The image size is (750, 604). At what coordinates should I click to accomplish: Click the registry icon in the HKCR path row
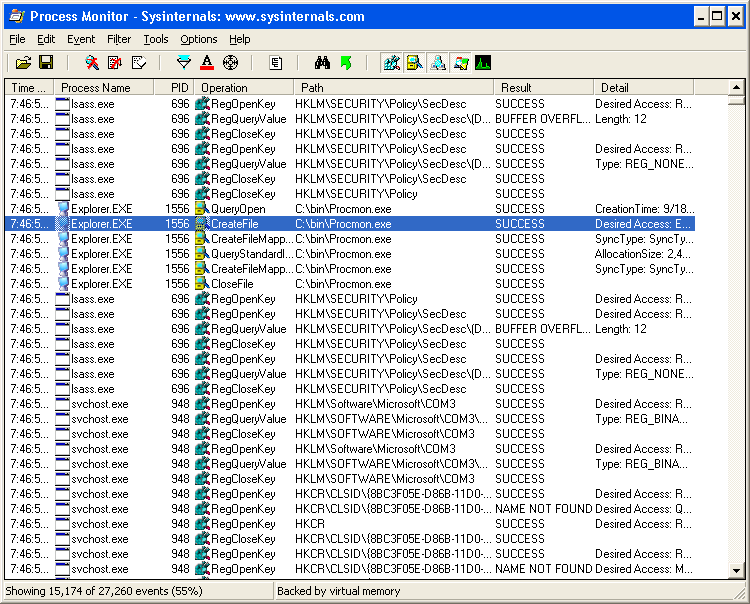tap(203, 524)
